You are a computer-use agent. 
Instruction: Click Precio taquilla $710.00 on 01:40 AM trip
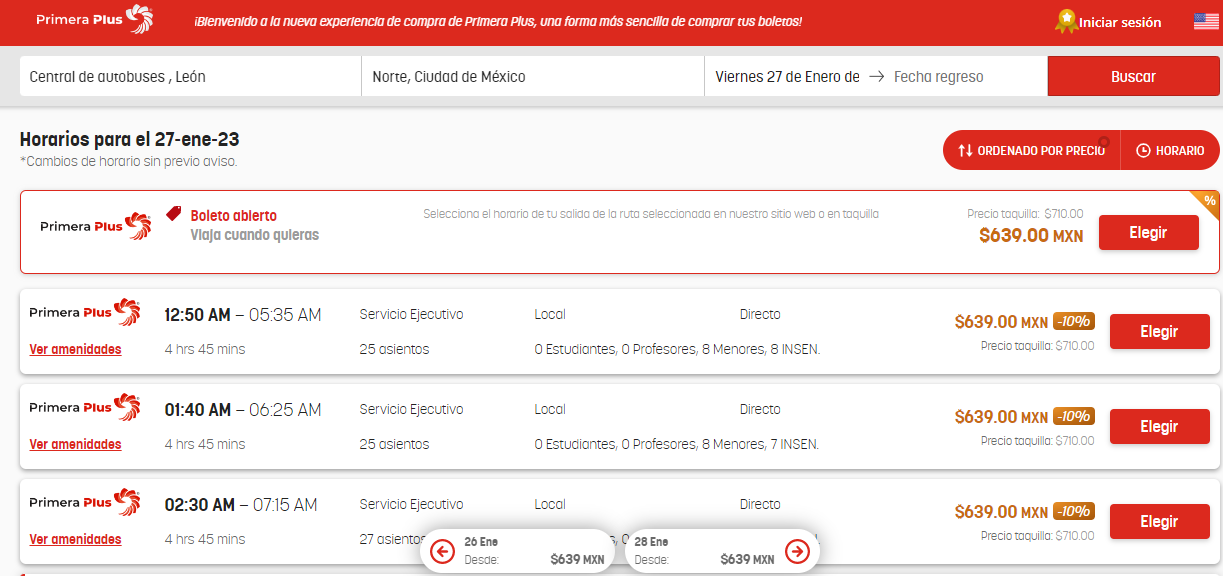(1037, 440)
